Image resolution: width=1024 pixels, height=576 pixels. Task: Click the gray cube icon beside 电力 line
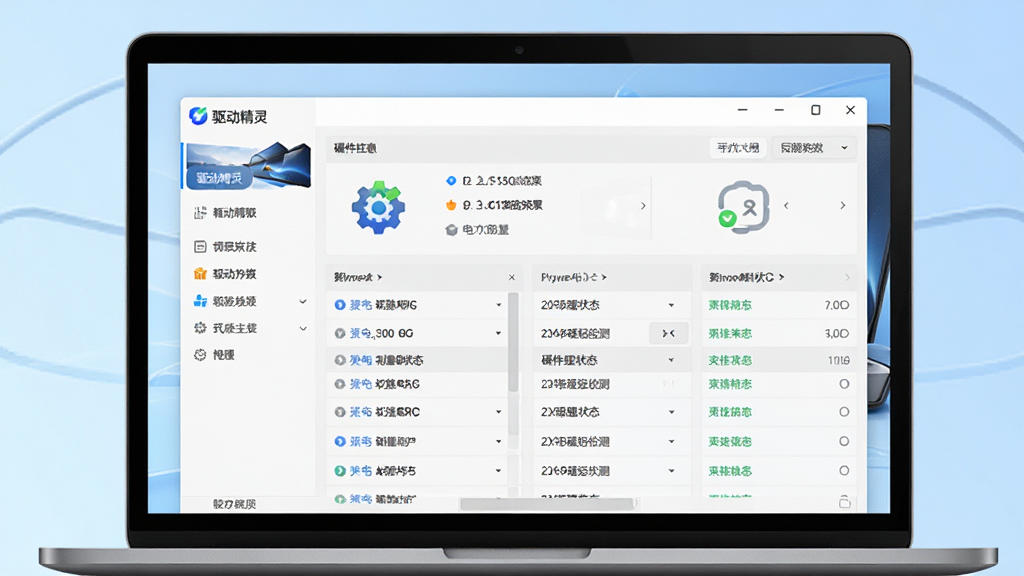451,230
